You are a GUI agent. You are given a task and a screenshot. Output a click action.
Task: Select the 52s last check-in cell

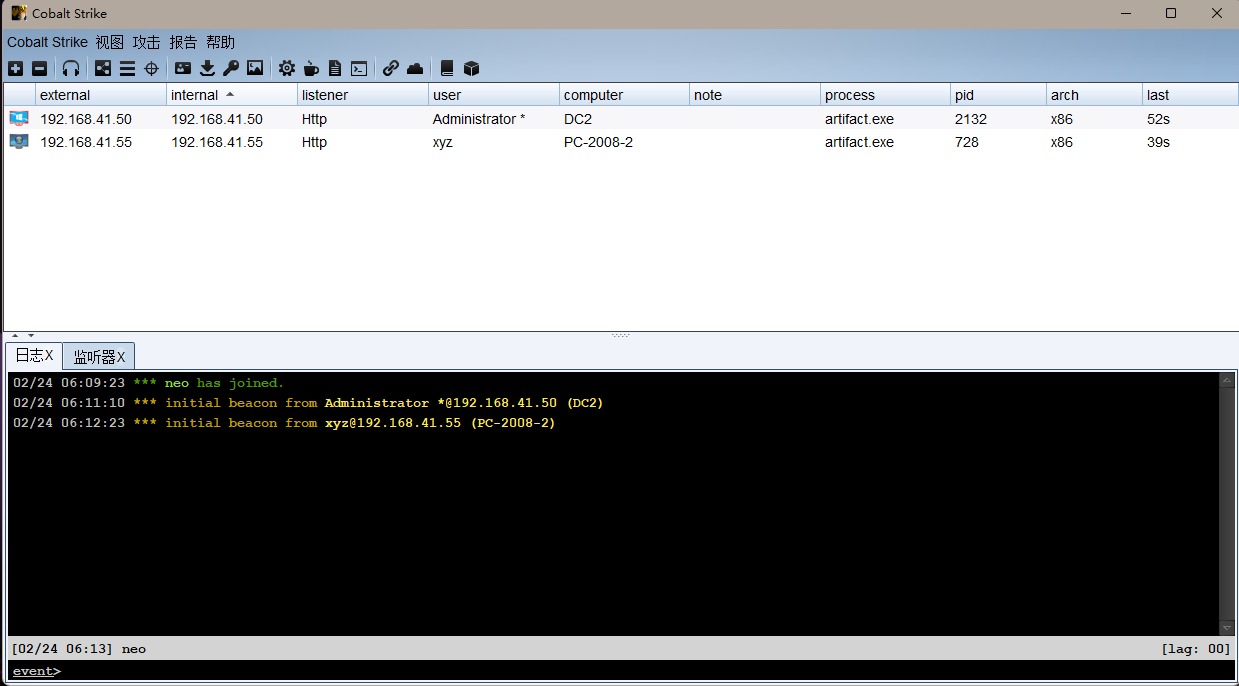coord(1190,119)
